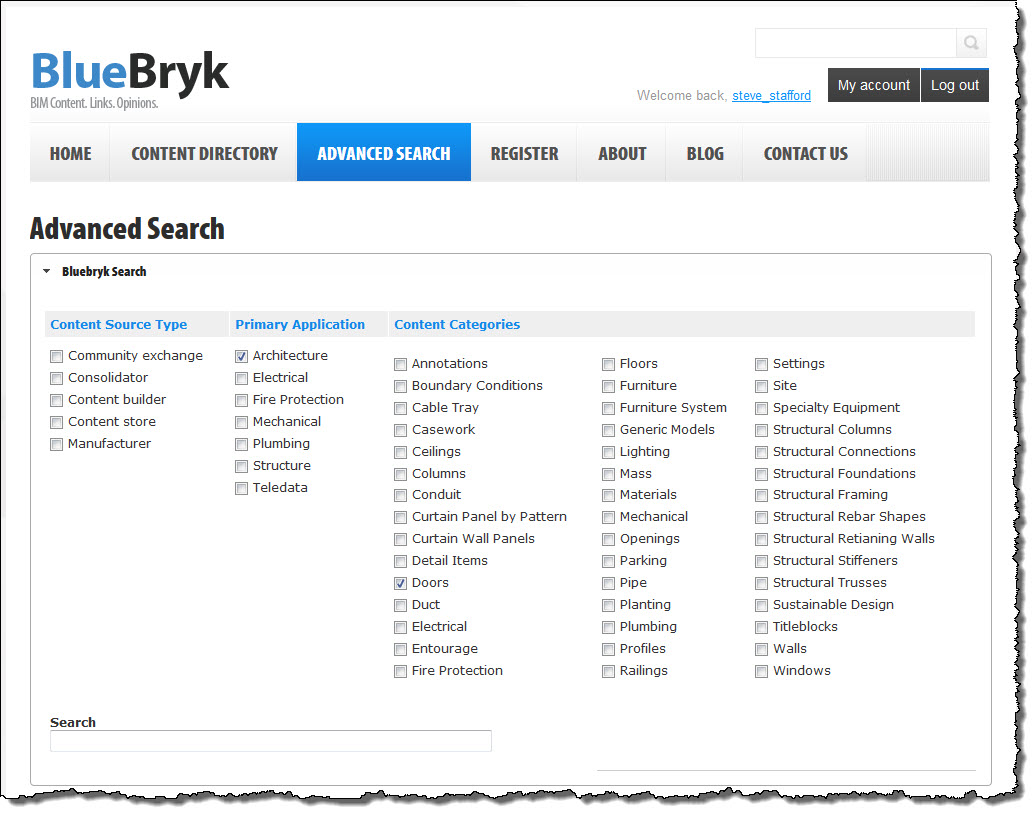This screenshot has width=1036, height=814.
Task: Tick the Walls checkbox
Action: [x=762, y=649]
